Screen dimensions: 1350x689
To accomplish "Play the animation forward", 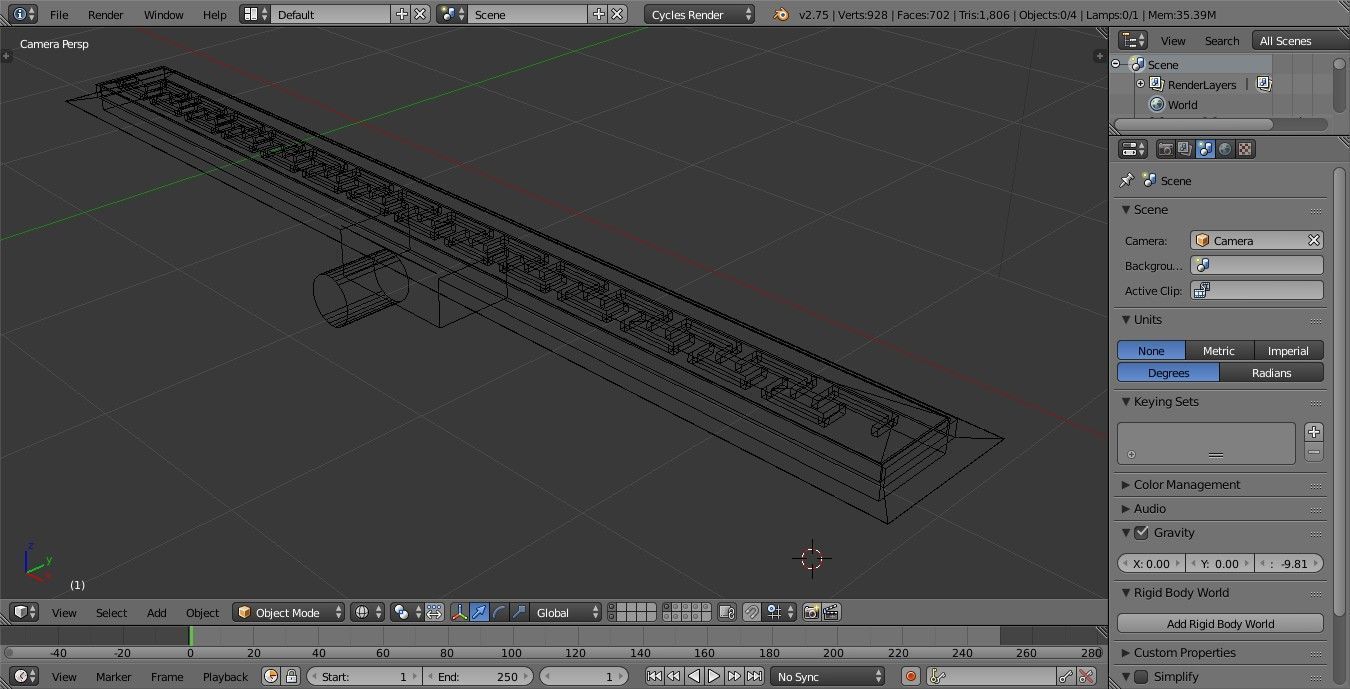I will coord(714,676).
